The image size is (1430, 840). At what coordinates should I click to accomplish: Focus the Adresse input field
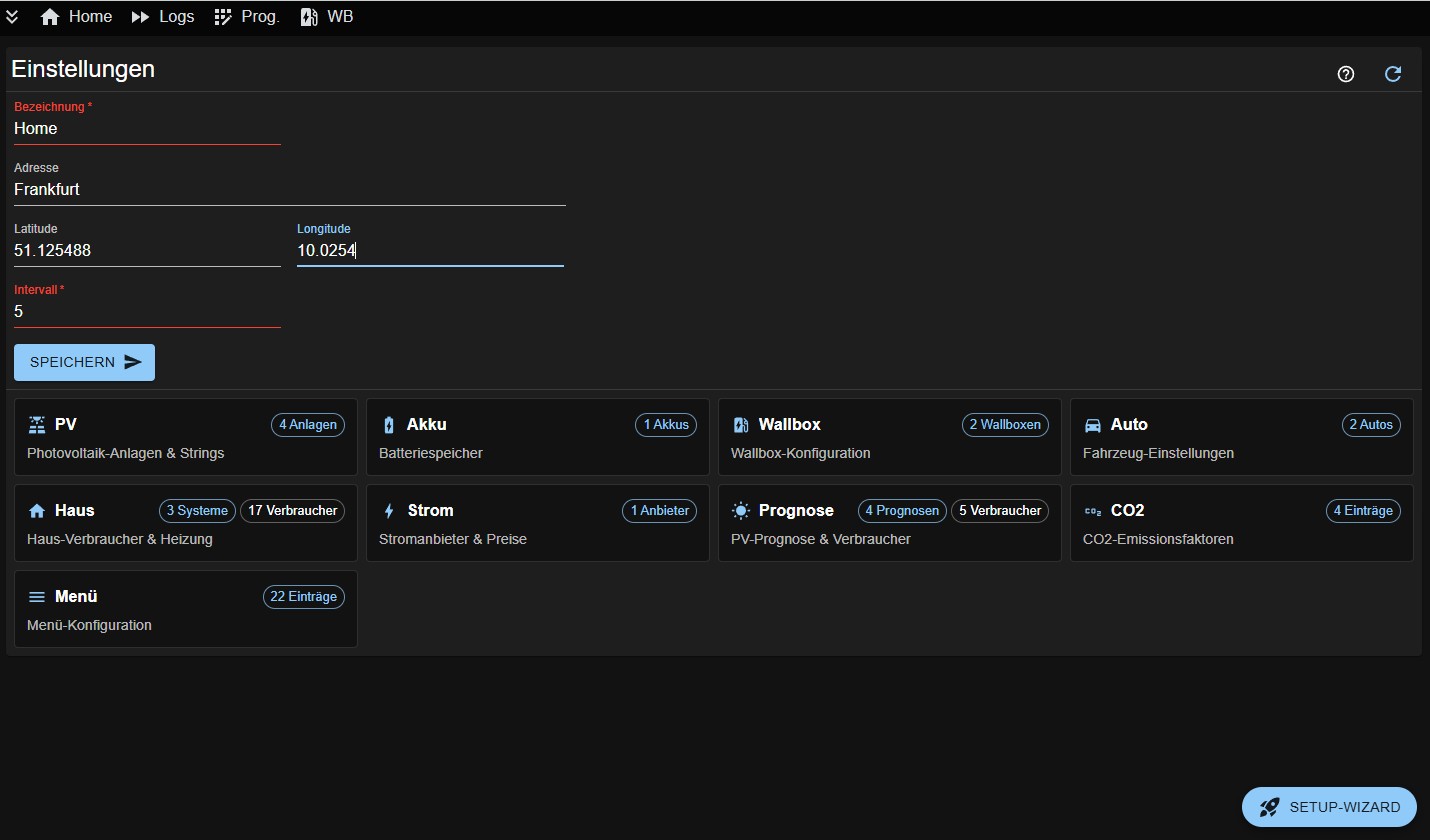[x=289, y=189]
